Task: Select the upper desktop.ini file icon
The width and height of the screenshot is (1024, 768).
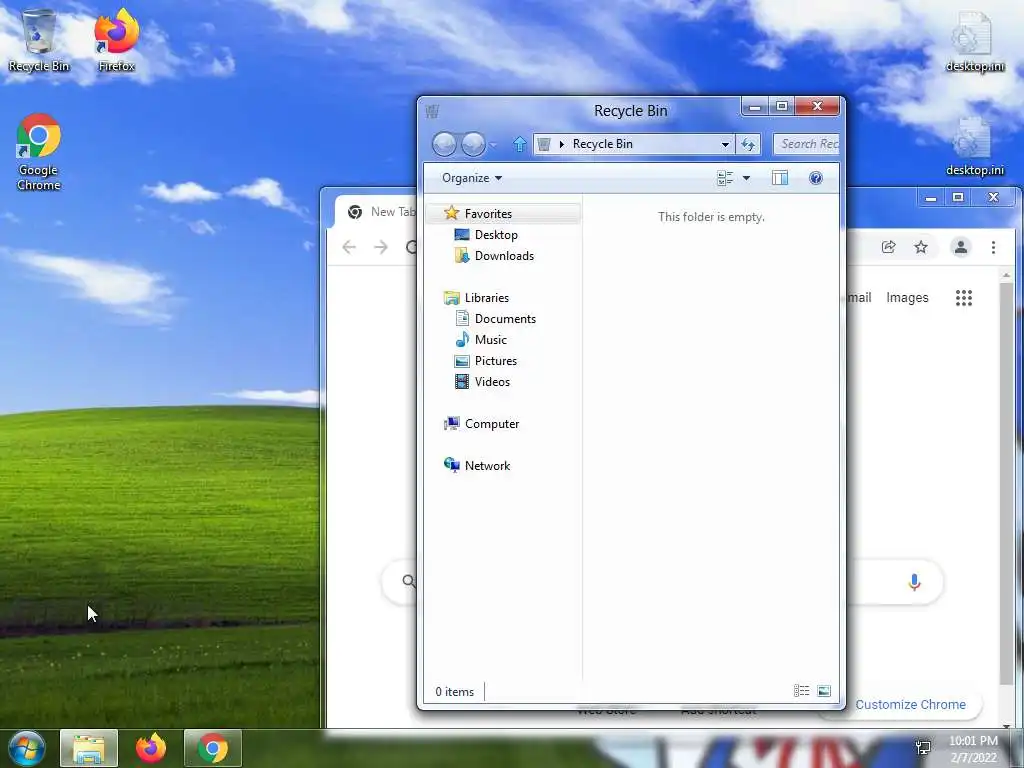Action: click(974, 40)
